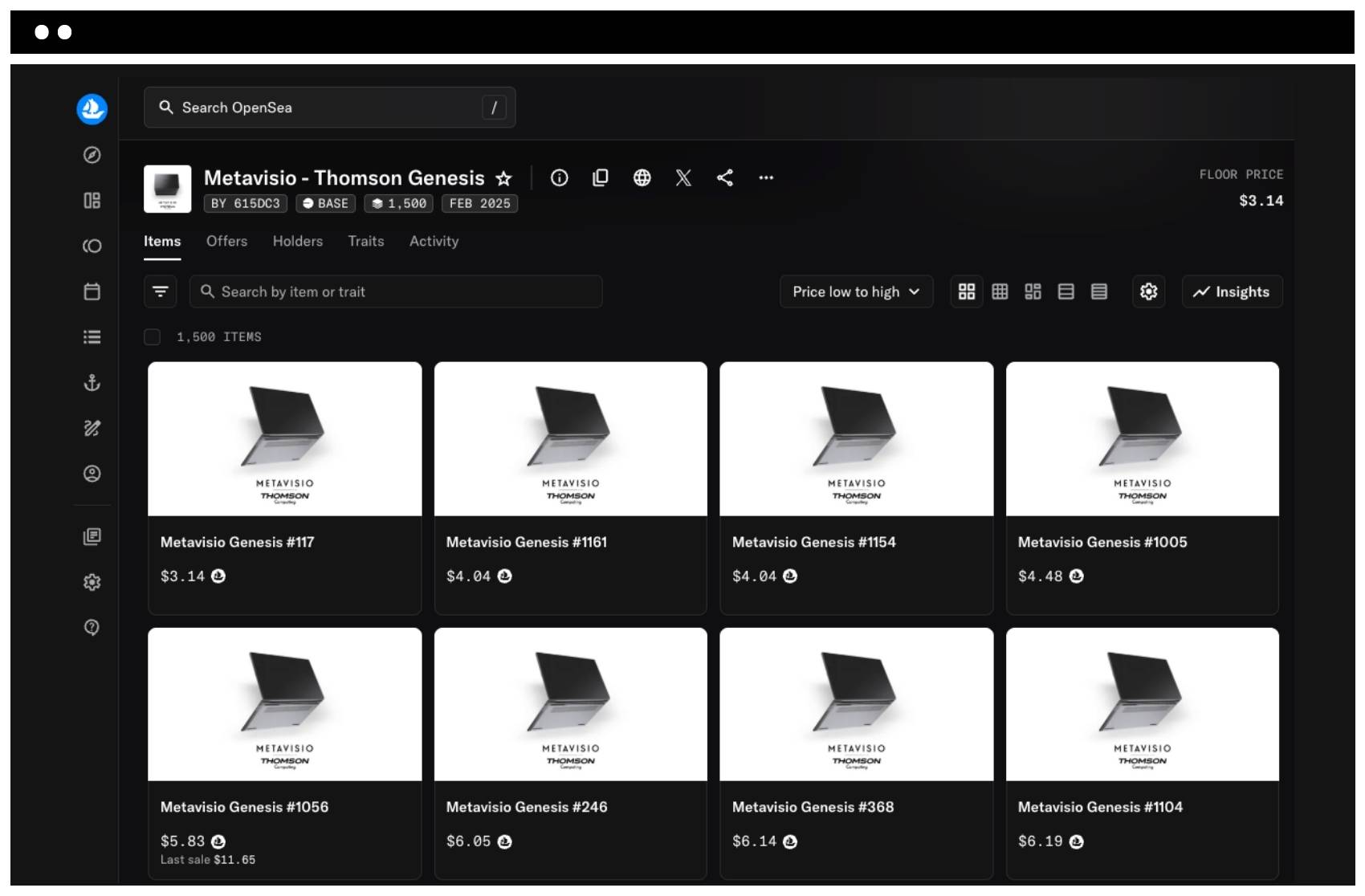Select the Metavisio Genesis #368 title
The height and width of the screenshot is (896, 1365).
point(813,807)
